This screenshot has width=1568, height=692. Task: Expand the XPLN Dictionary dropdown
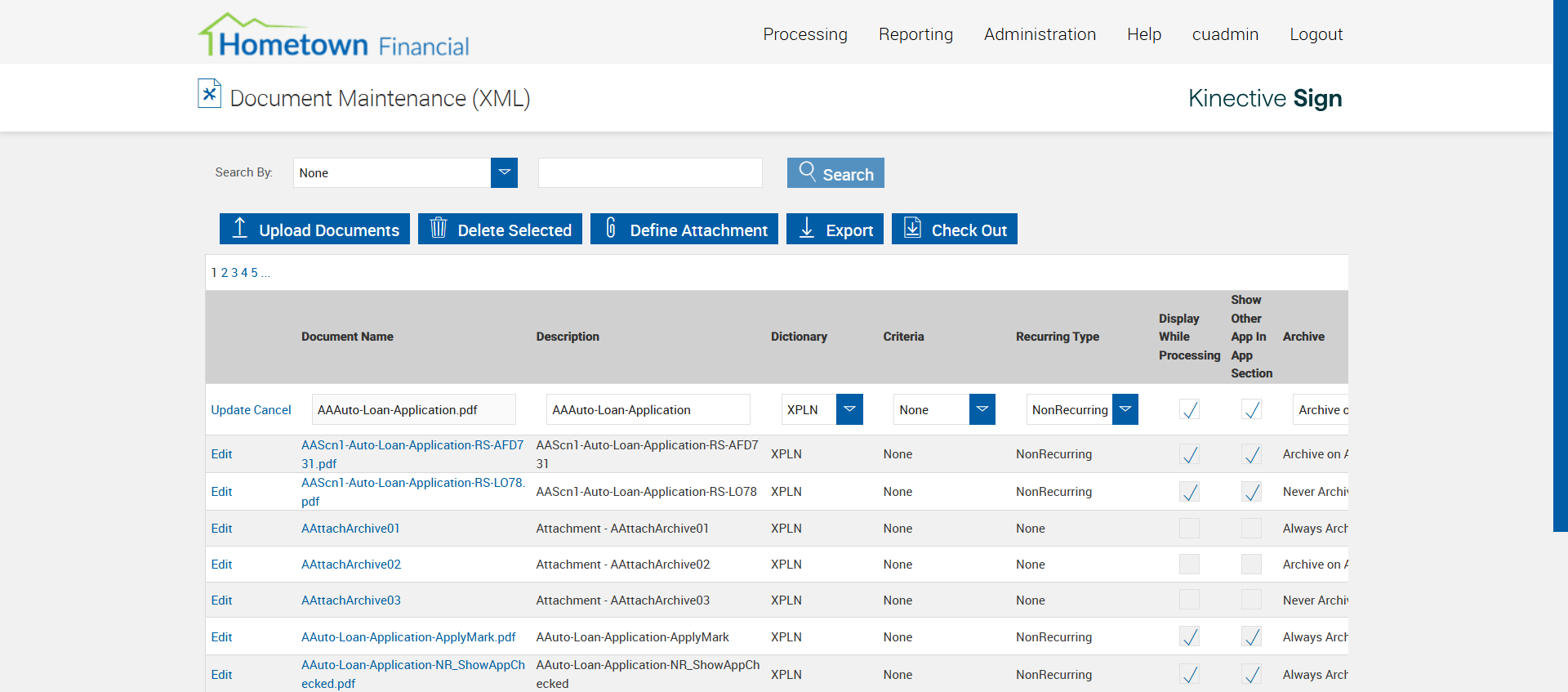(x=849, y=409)
